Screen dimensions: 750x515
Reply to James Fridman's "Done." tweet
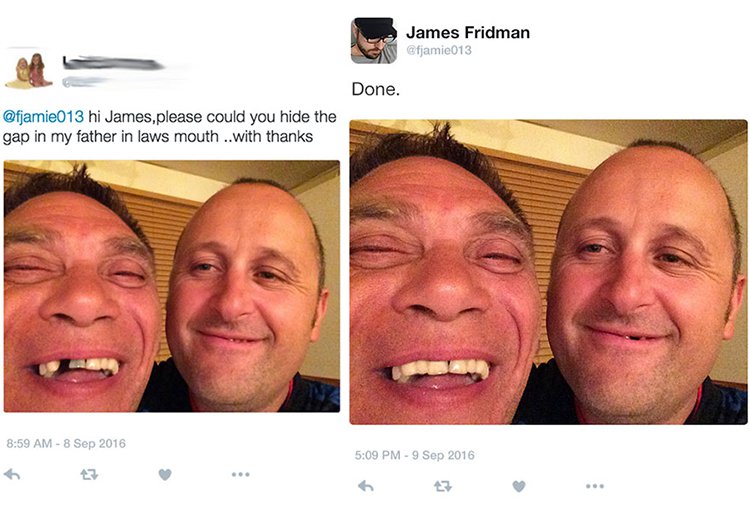(366, 487)
